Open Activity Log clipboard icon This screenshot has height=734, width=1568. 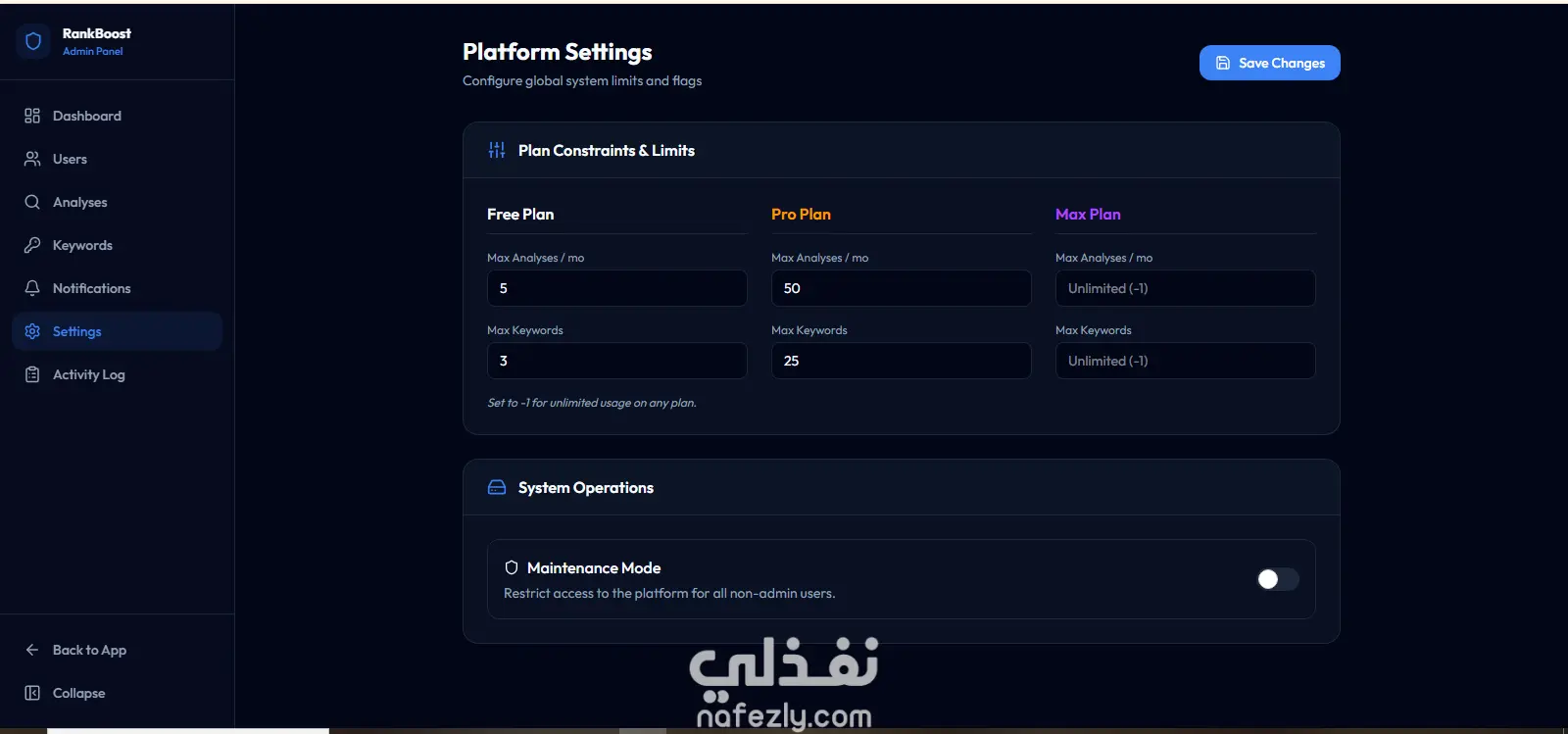(32, 374)
